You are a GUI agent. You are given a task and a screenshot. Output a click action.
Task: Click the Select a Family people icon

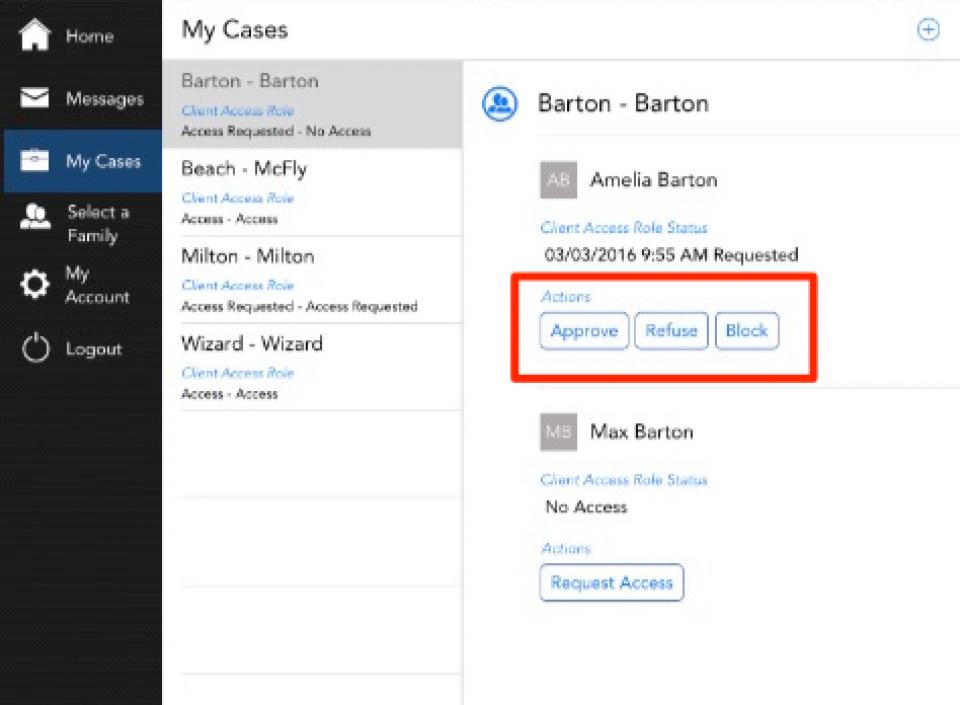[35, 217]
